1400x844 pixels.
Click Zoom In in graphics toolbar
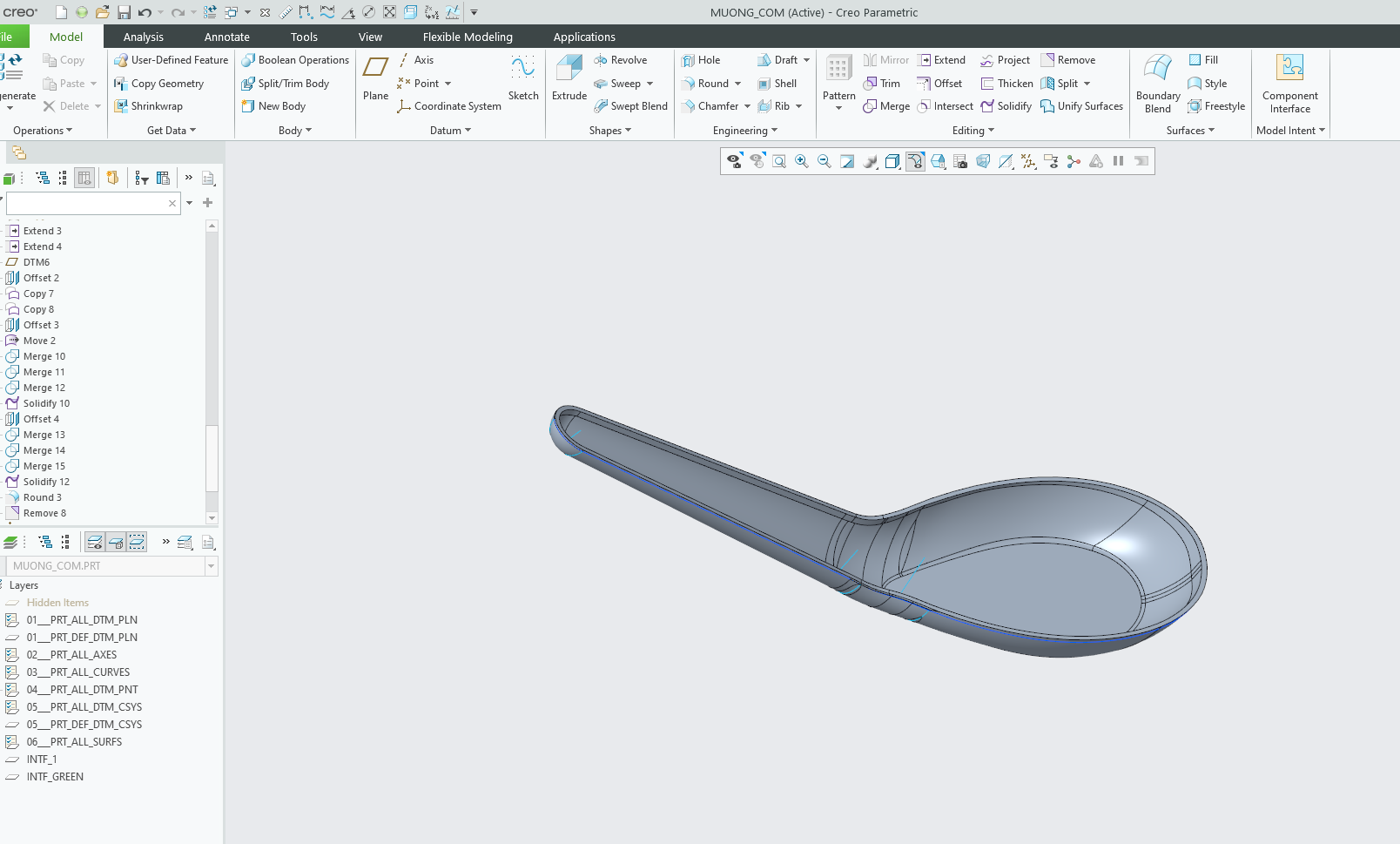point(802,161)
